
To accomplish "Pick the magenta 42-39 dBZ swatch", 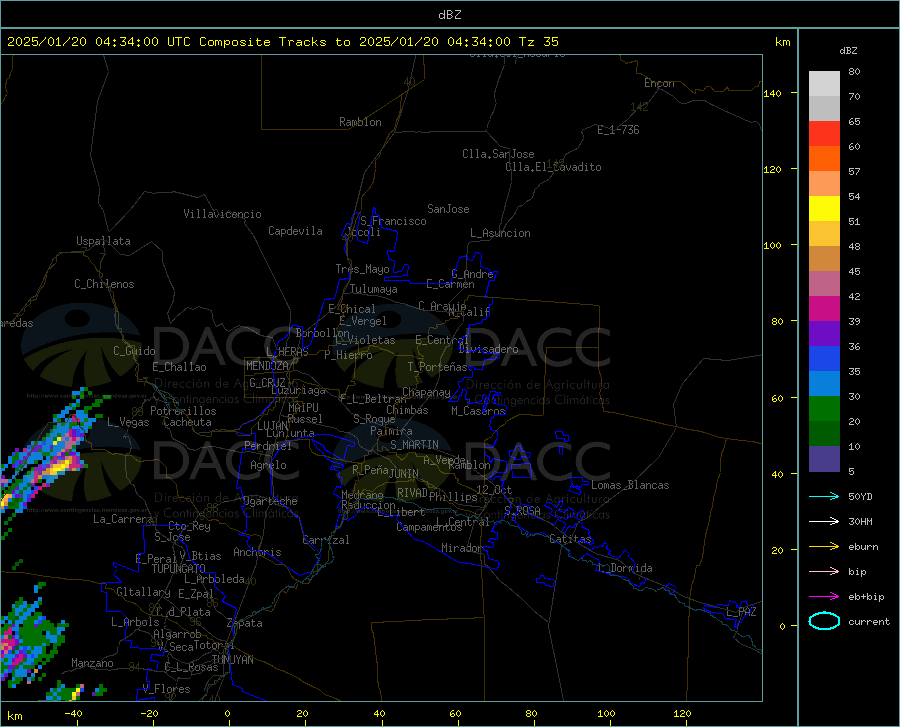I will point(824,309).
